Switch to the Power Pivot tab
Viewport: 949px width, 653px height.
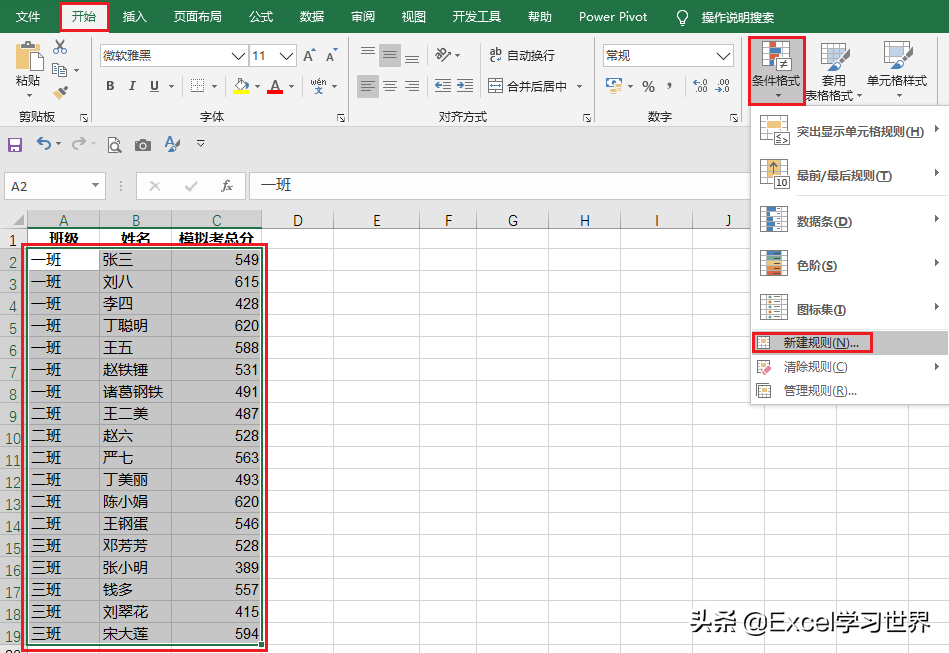pos(612,16)
